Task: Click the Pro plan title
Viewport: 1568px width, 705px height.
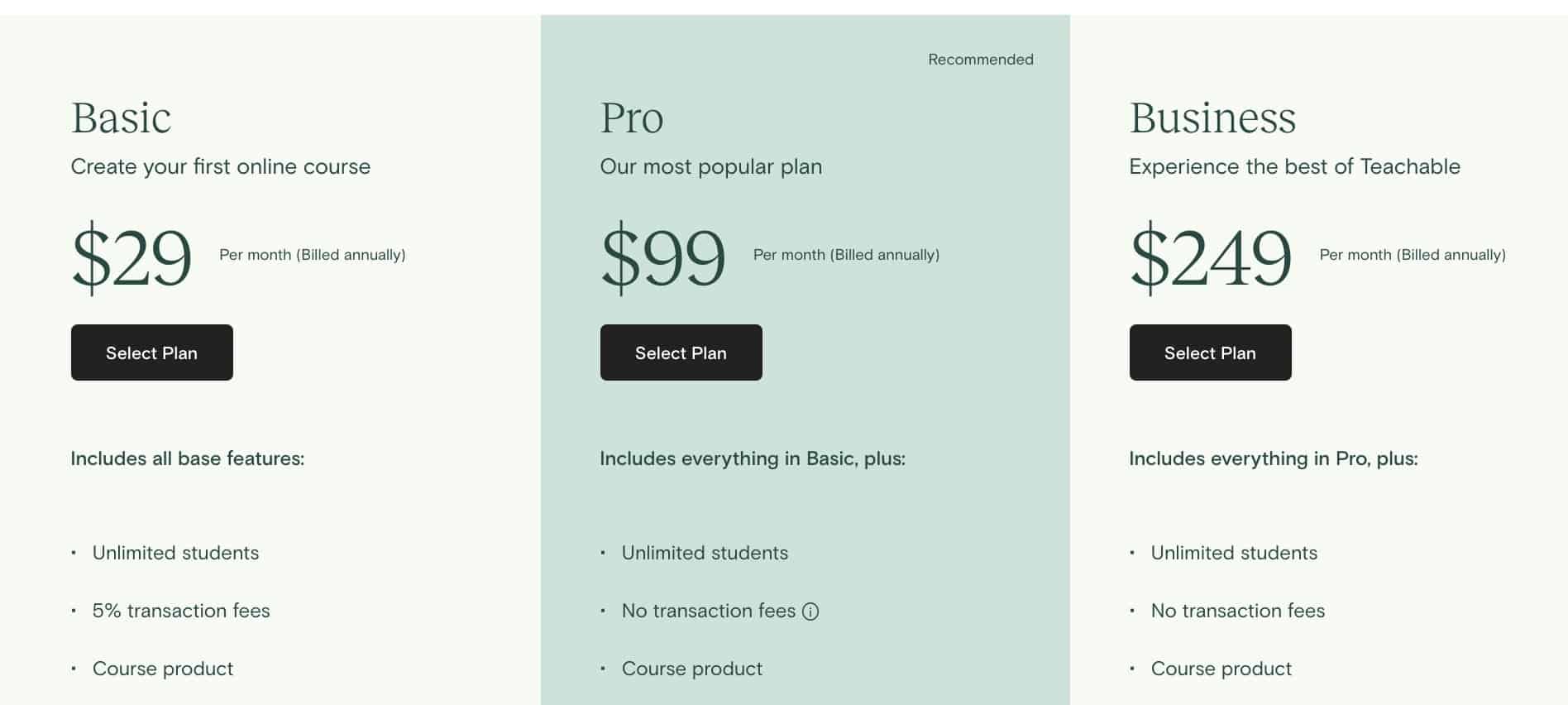Action: pos(632,117)
